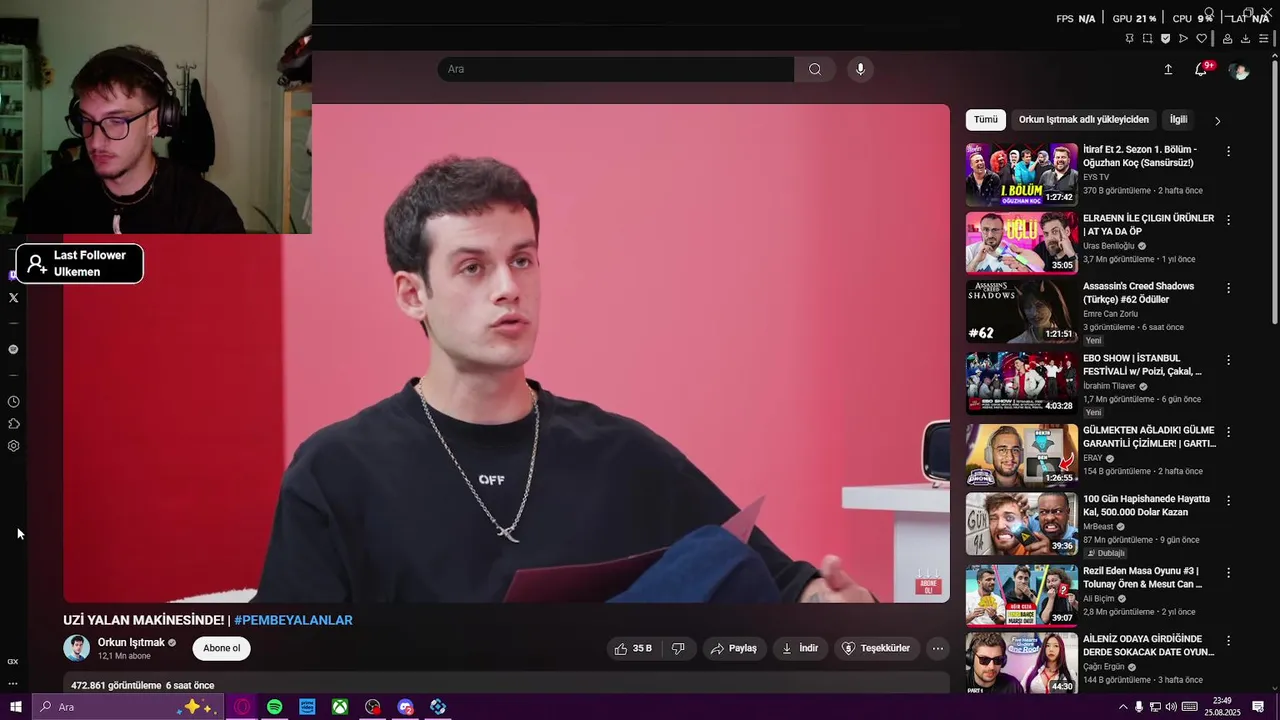Viewport: 1280px width, 720px height.
Task: Click the İndir download button
Action: [x=800, y=648]
